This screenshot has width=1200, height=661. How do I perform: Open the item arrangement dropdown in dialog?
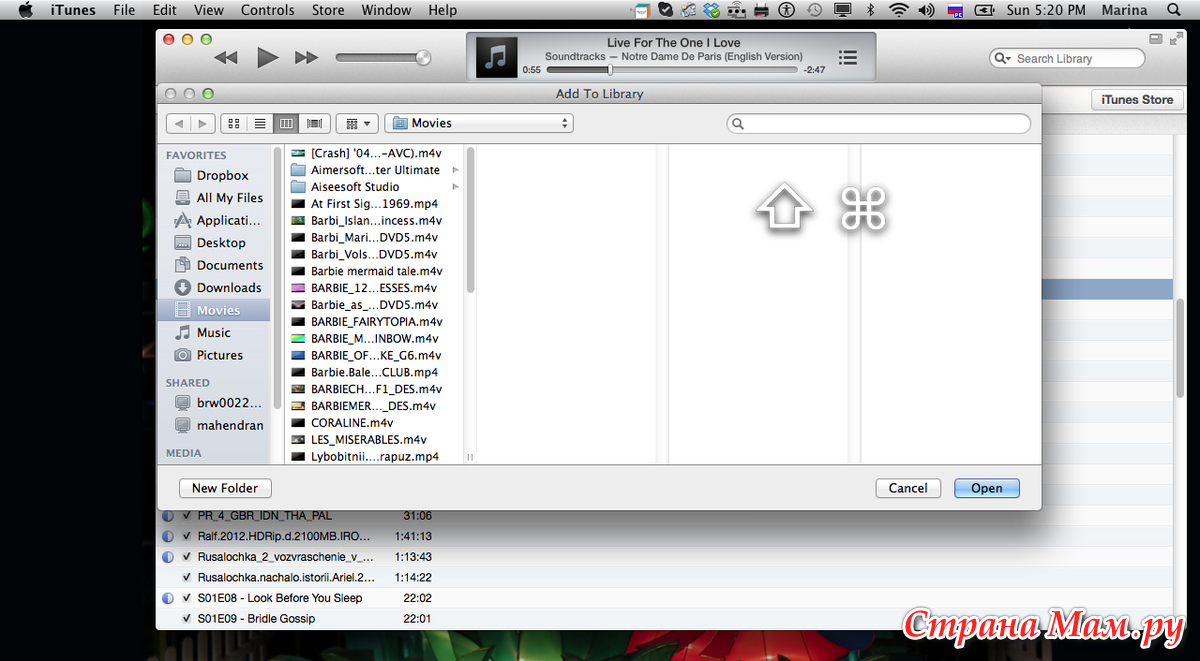point(356,123)
